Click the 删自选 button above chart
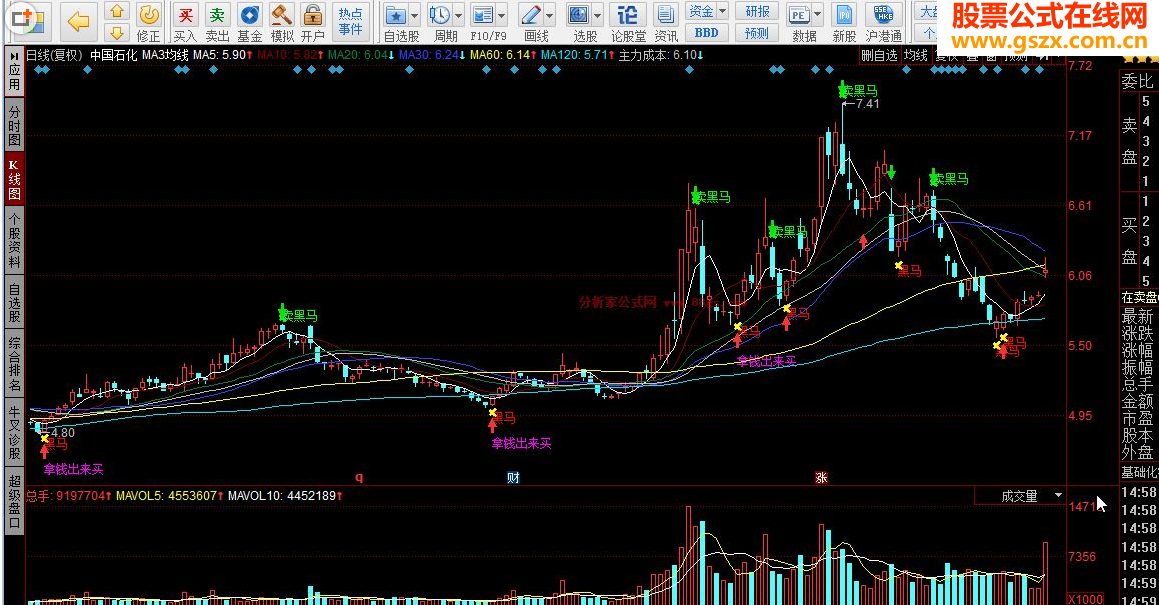 tap(879, 55)
